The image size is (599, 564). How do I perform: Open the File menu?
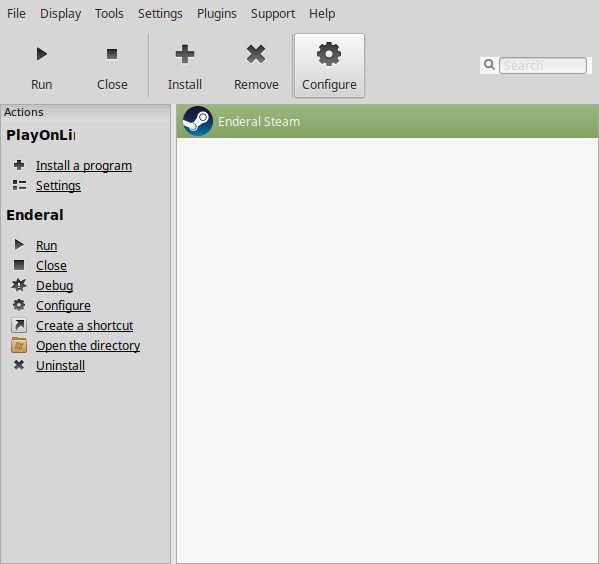pyautogui.click(x=16, y=14)
